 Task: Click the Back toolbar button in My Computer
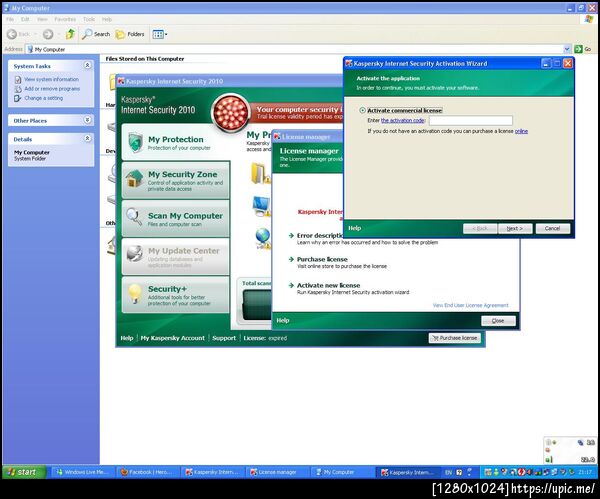[18, 34]
